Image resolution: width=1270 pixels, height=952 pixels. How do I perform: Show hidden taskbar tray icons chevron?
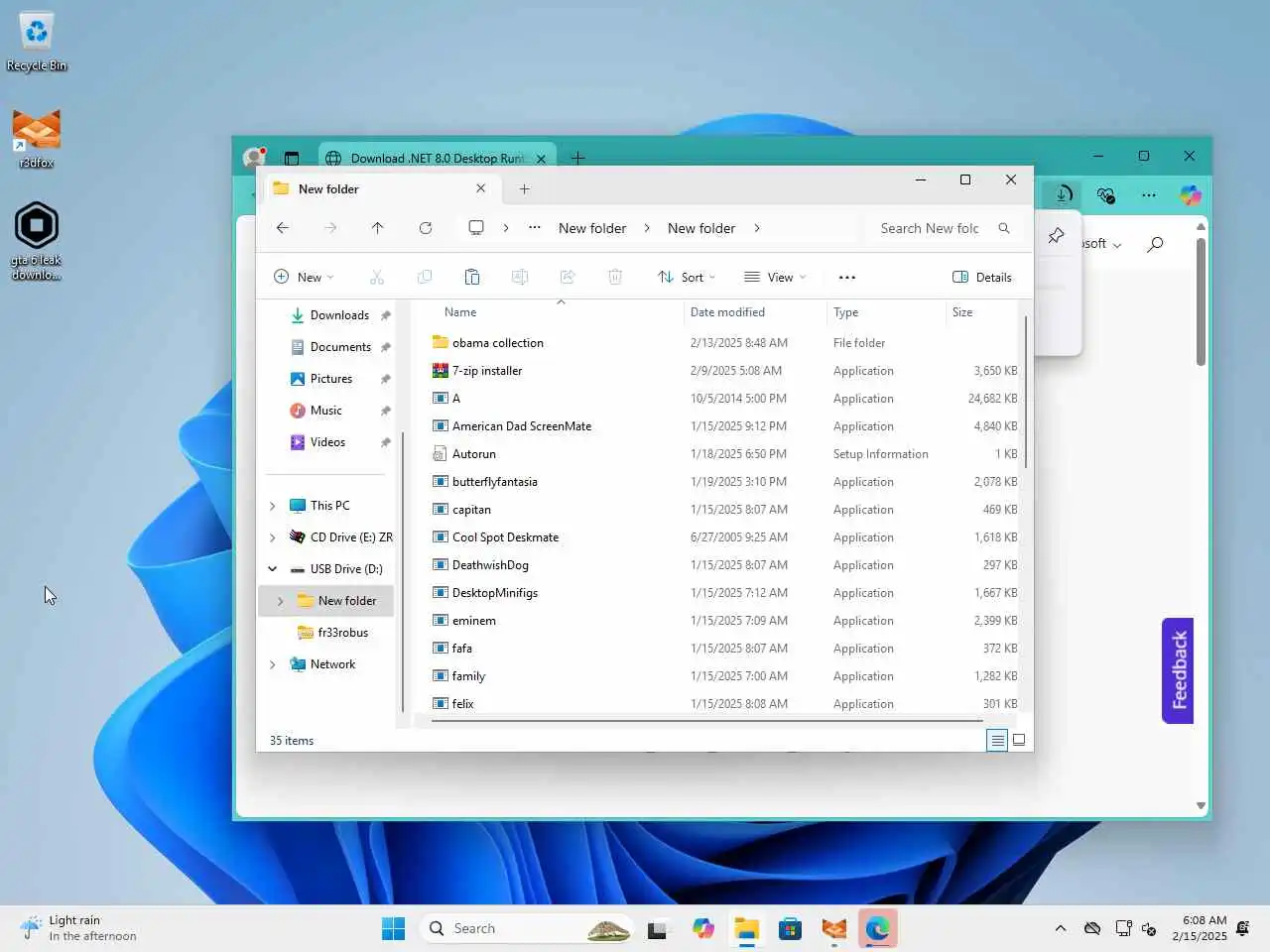click(x=1061, y=928)
